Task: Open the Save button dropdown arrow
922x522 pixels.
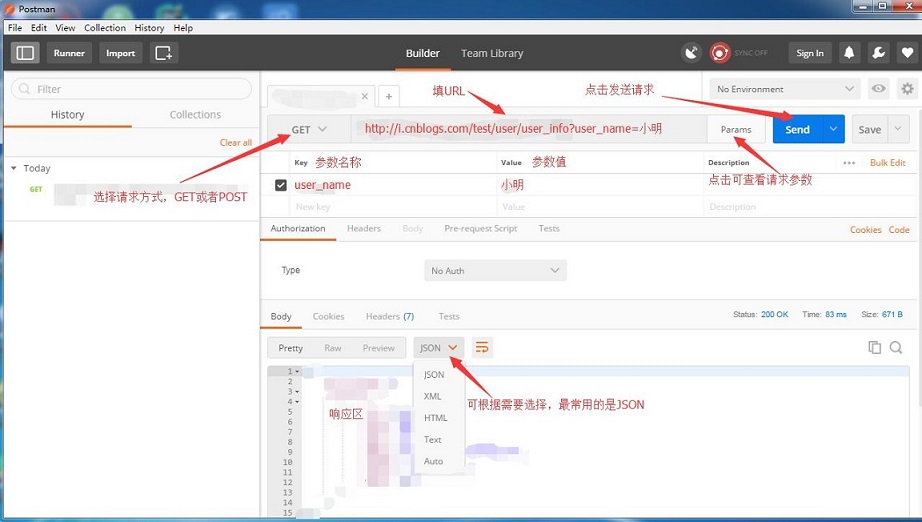Action: point(898,129)
